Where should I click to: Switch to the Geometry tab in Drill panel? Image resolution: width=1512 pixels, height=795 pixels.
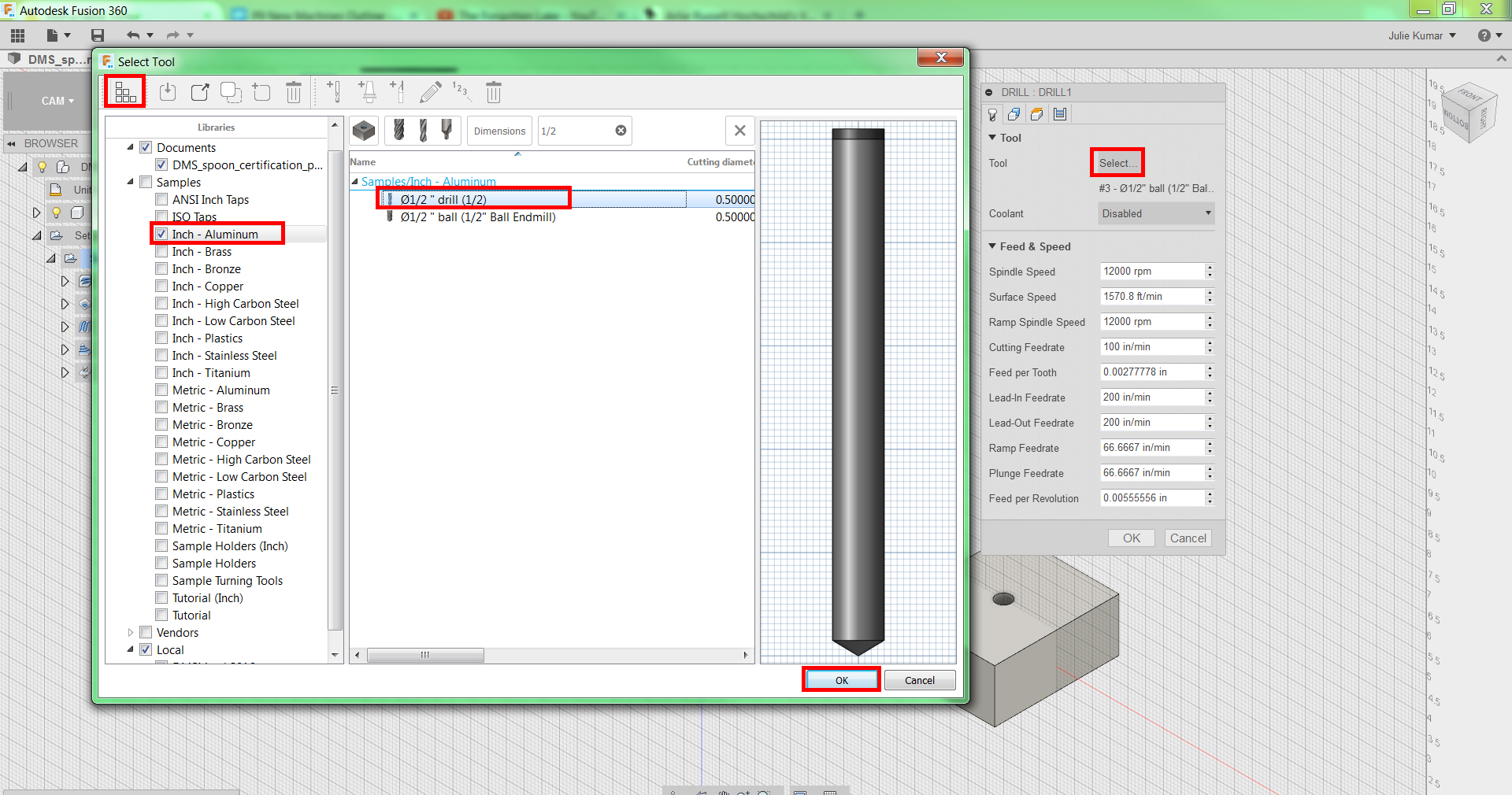[x=1014, y=115]
